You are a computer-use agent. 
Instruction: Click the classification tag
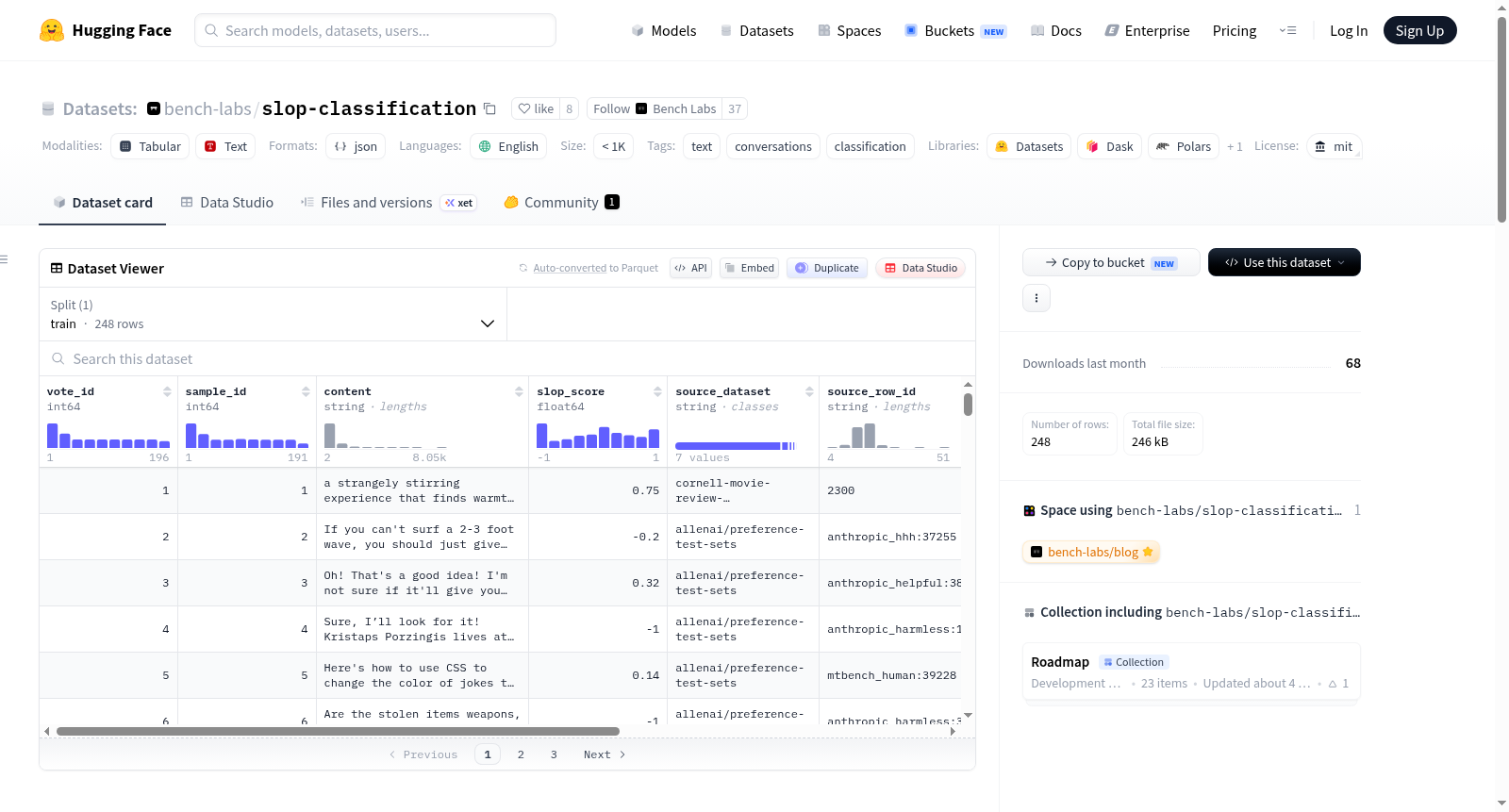[x=871, y=146]
